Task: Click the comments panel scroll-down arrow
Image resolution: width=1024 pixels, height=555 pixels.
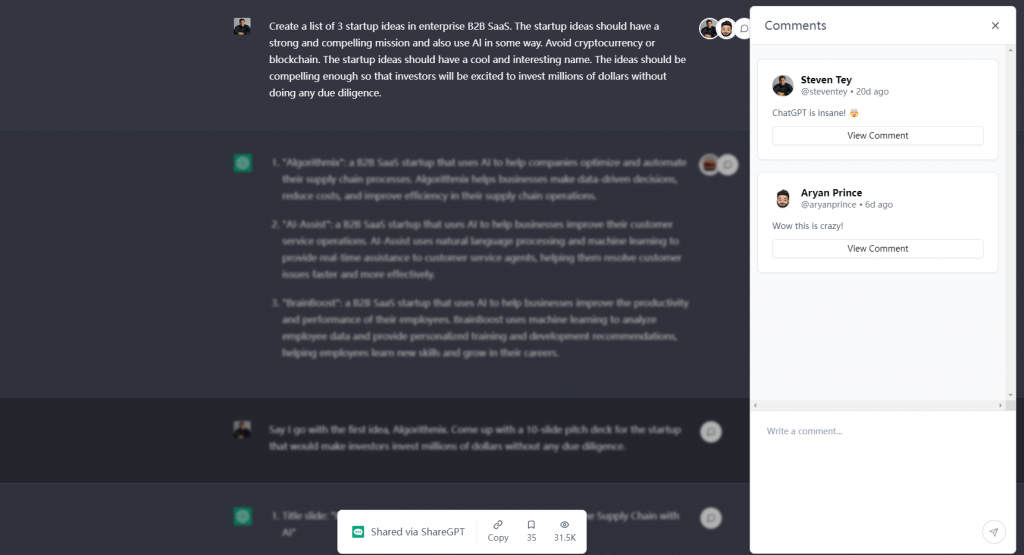Action: tap(1010, 395)
